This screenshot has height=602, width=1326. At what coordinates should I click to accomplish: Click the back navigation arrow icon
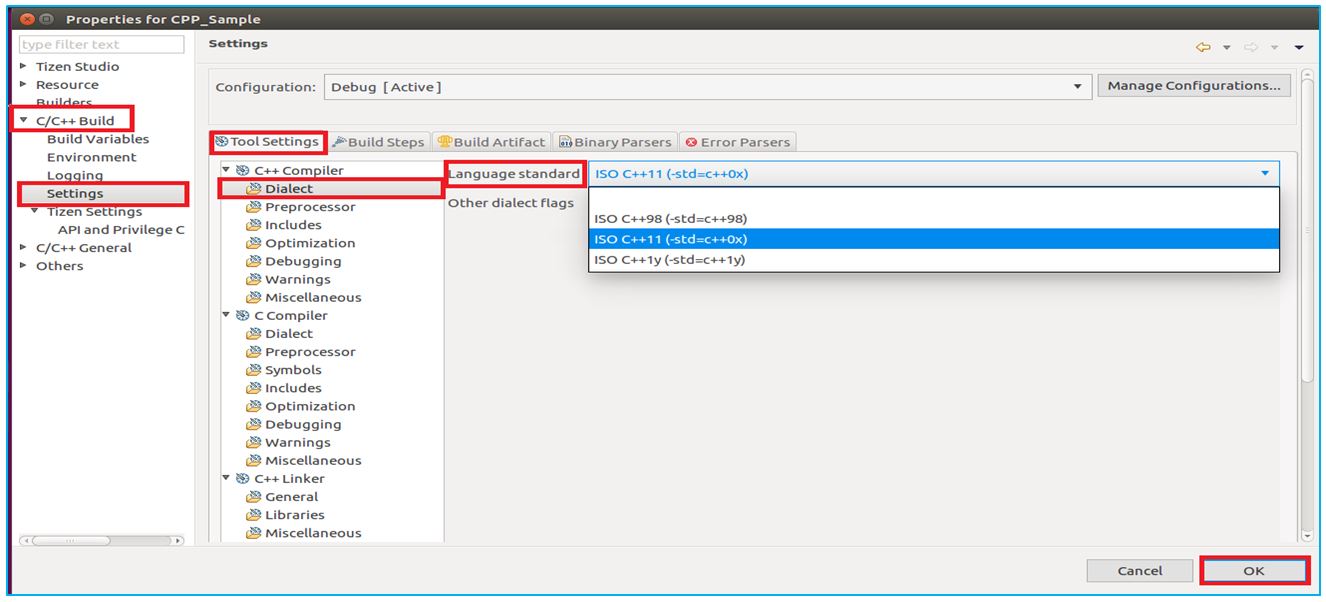(1203, 47)
